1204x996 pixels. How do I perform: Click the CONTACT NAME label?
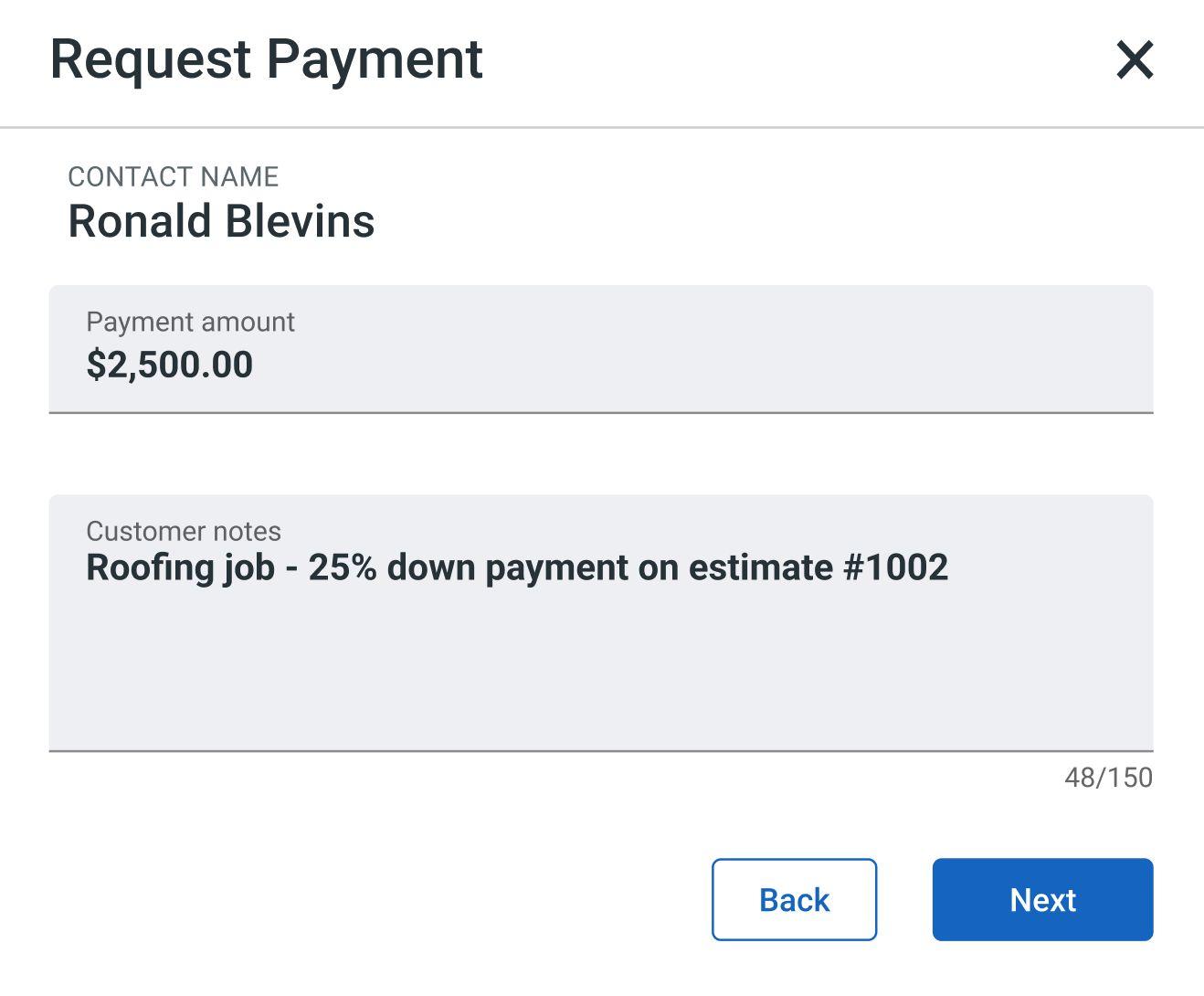coord(174,176)
